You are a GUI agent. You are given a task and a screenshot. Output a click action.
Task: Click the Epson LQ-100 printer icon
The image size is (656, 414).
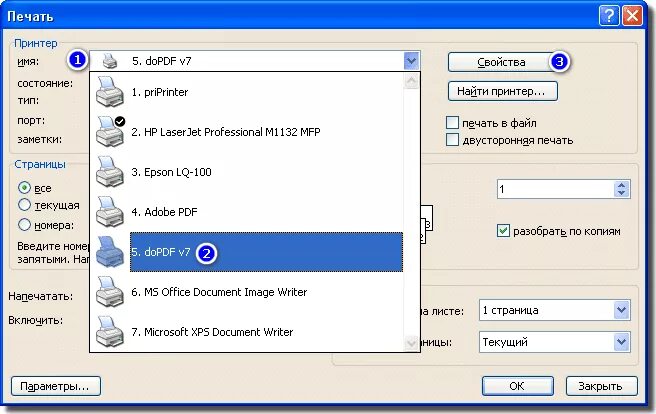[110, 171]
